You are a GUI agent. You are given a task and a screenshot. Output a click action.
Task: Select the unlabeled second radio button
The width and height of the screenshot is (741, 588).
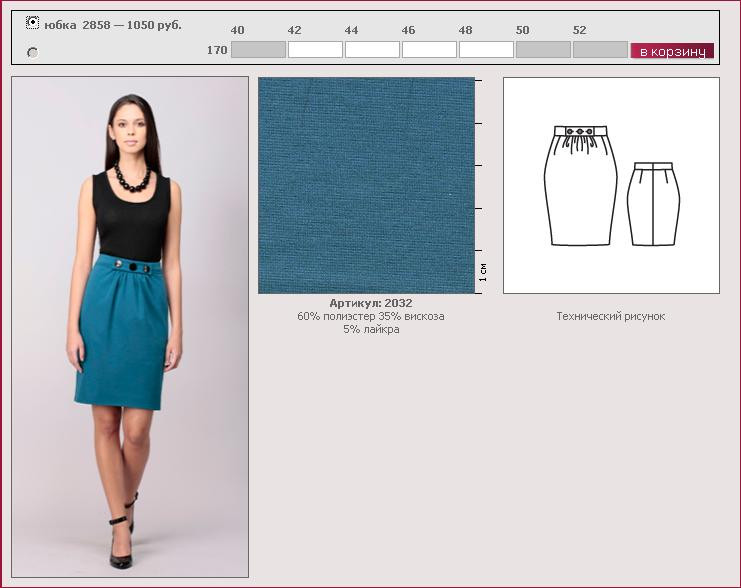32,52
